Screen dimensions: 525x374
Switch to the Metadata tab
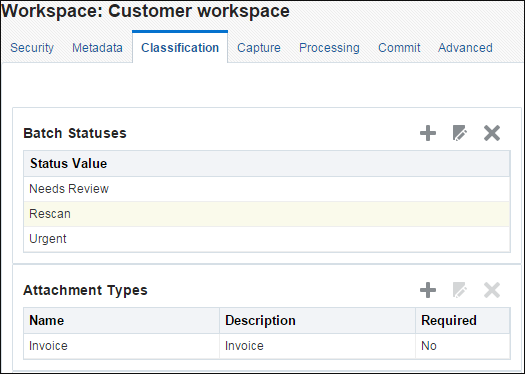pos(97,48)
